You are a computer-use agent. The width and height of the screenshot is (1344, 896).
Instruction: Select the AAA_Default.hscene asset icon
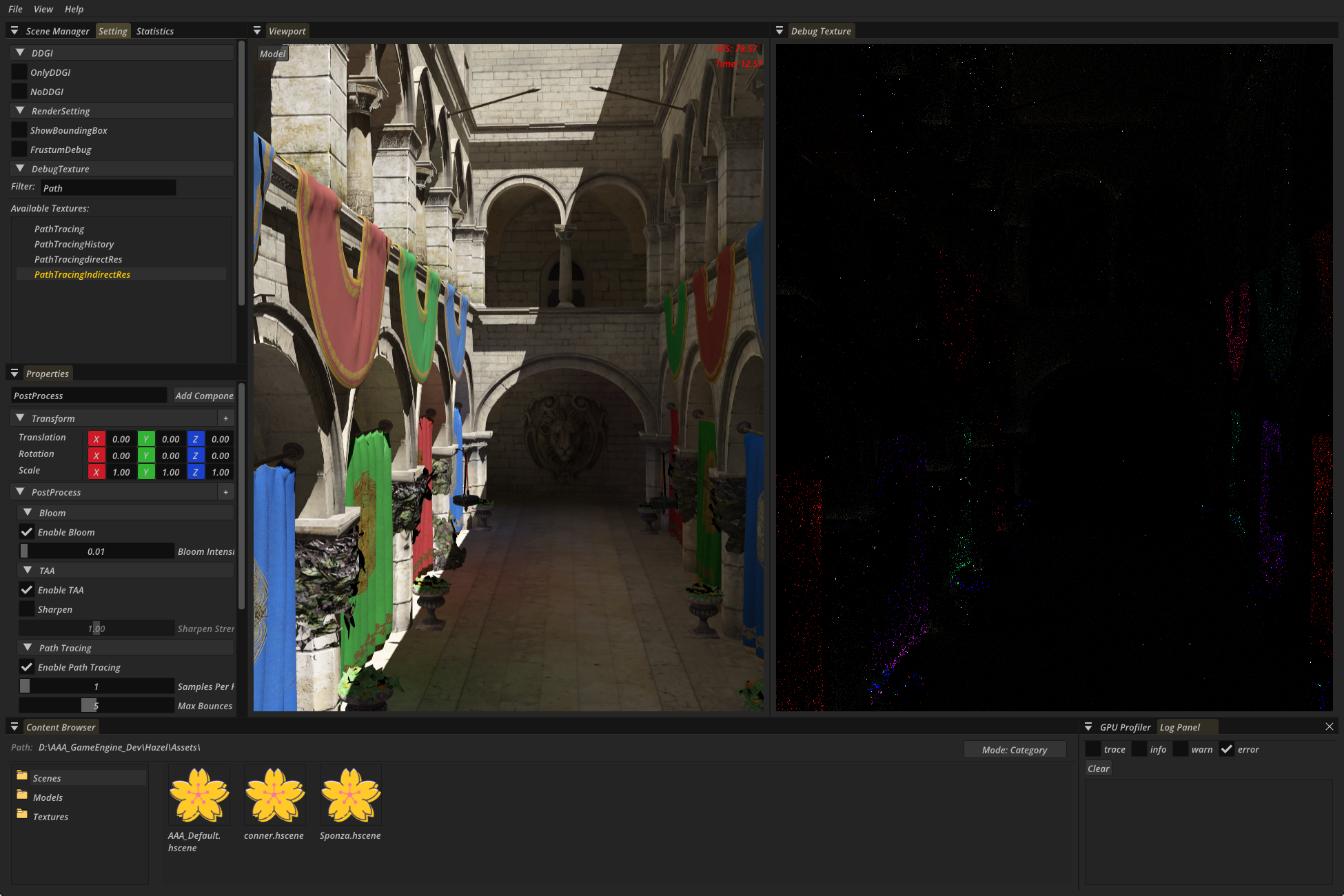pyautogui.click(x=198, y=795)
